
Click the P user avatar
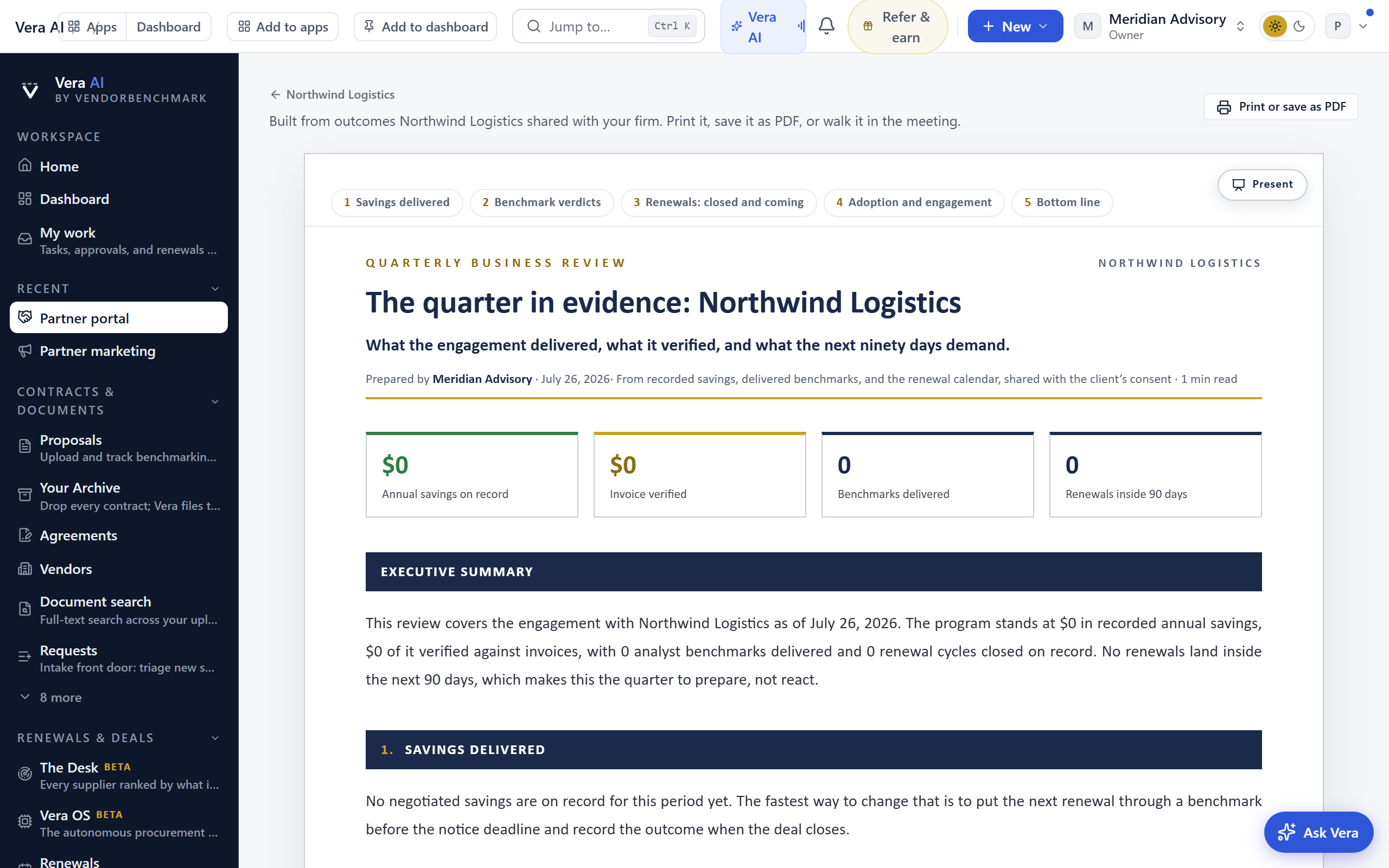[x=1337, y=27]
